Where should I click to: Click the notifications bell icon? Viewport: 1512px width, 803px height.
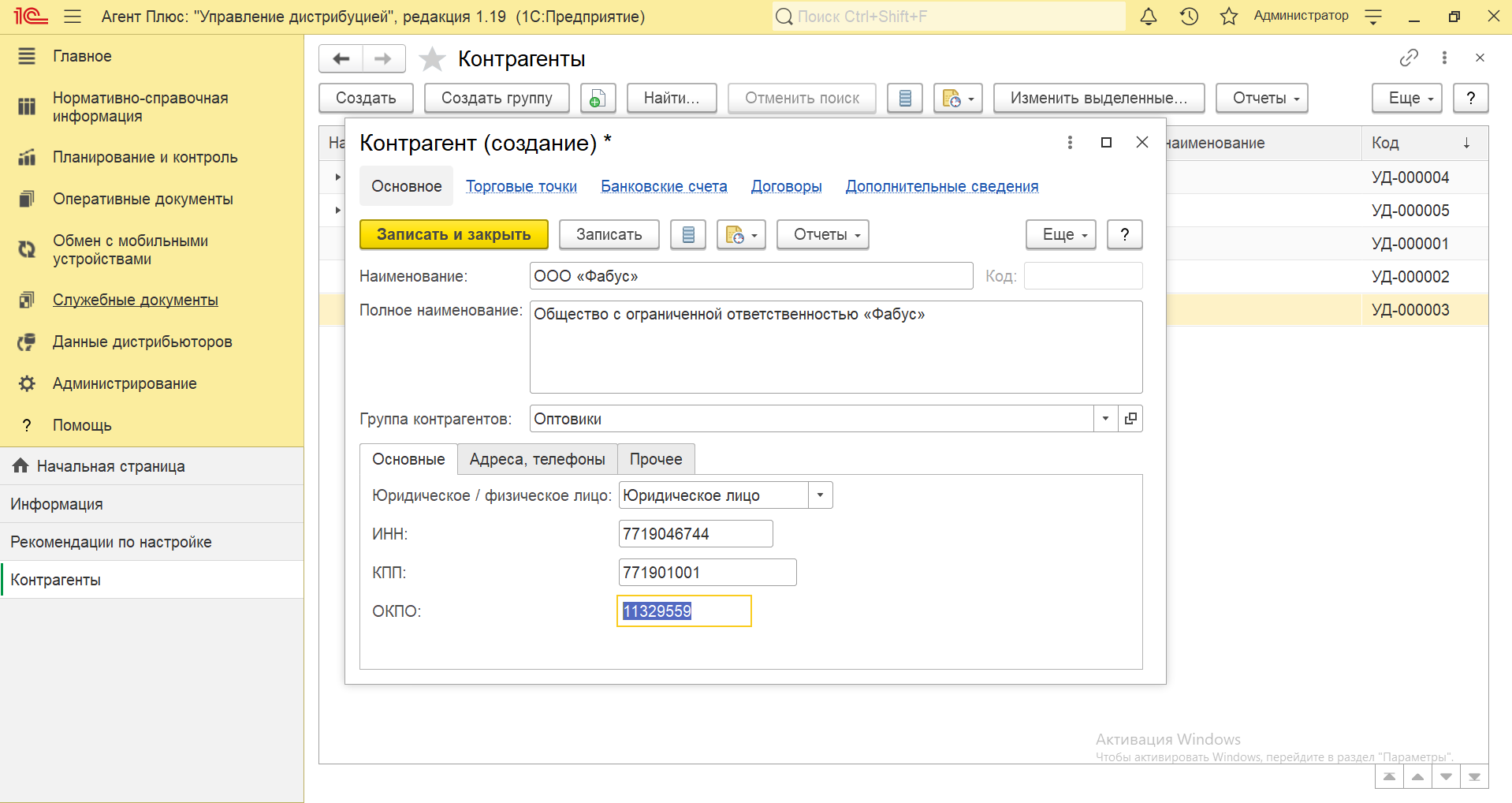tap(1149, 17)
